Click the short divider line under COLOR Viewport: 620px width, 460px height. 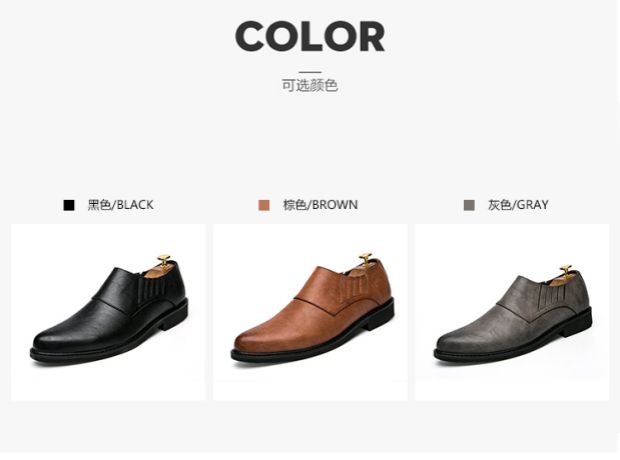click(x=310, y=72)
